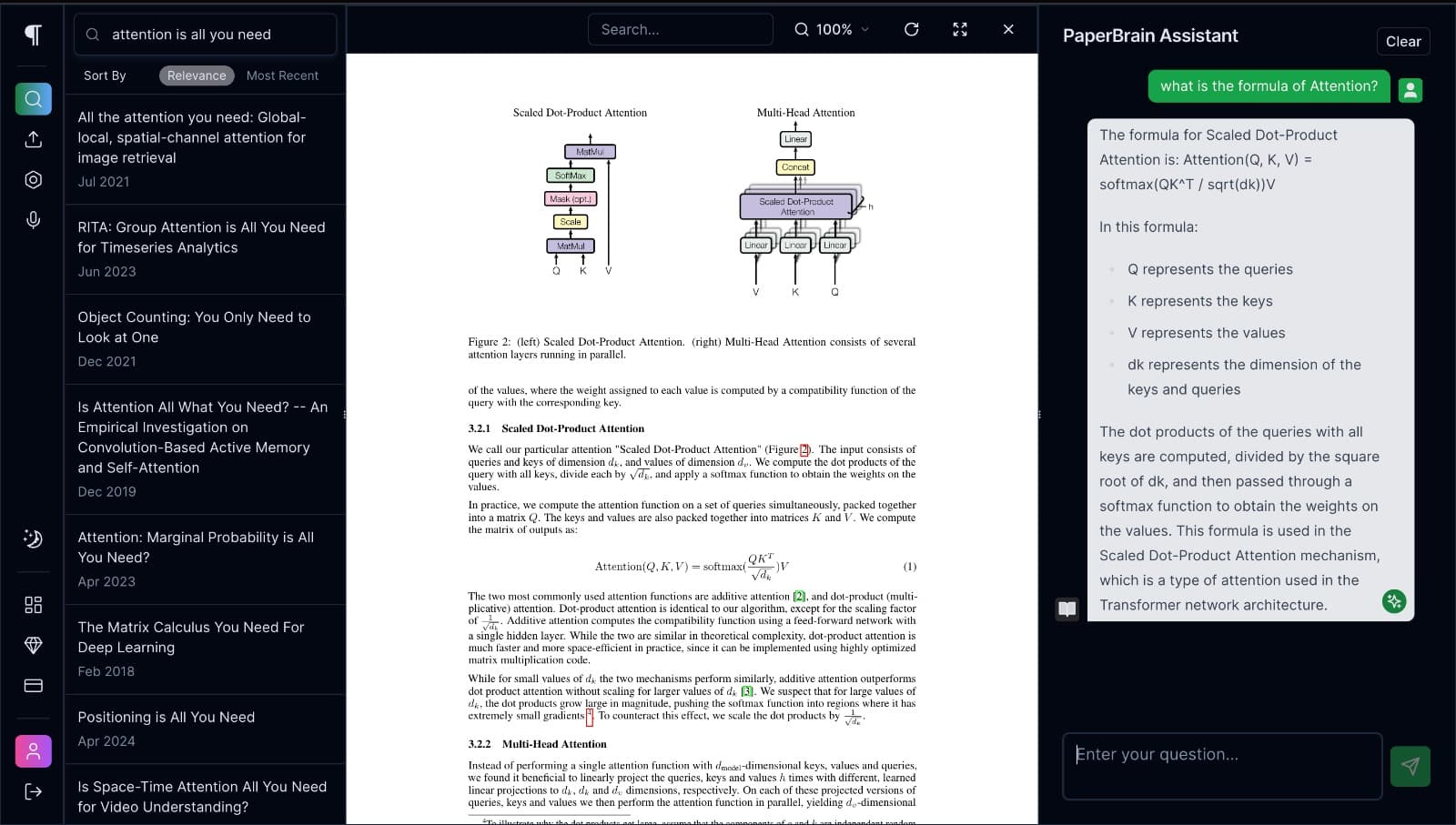Screen dimensions: 1456x825
Task: Open 'Attention: Marginal Probability' paper
Action: click(205, 558)
